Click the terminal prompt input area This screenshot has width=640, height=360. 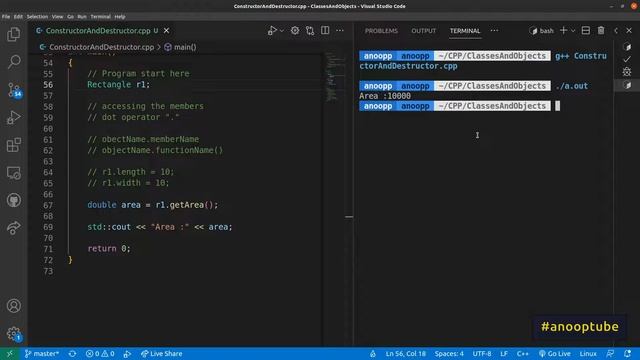[558, 106]
